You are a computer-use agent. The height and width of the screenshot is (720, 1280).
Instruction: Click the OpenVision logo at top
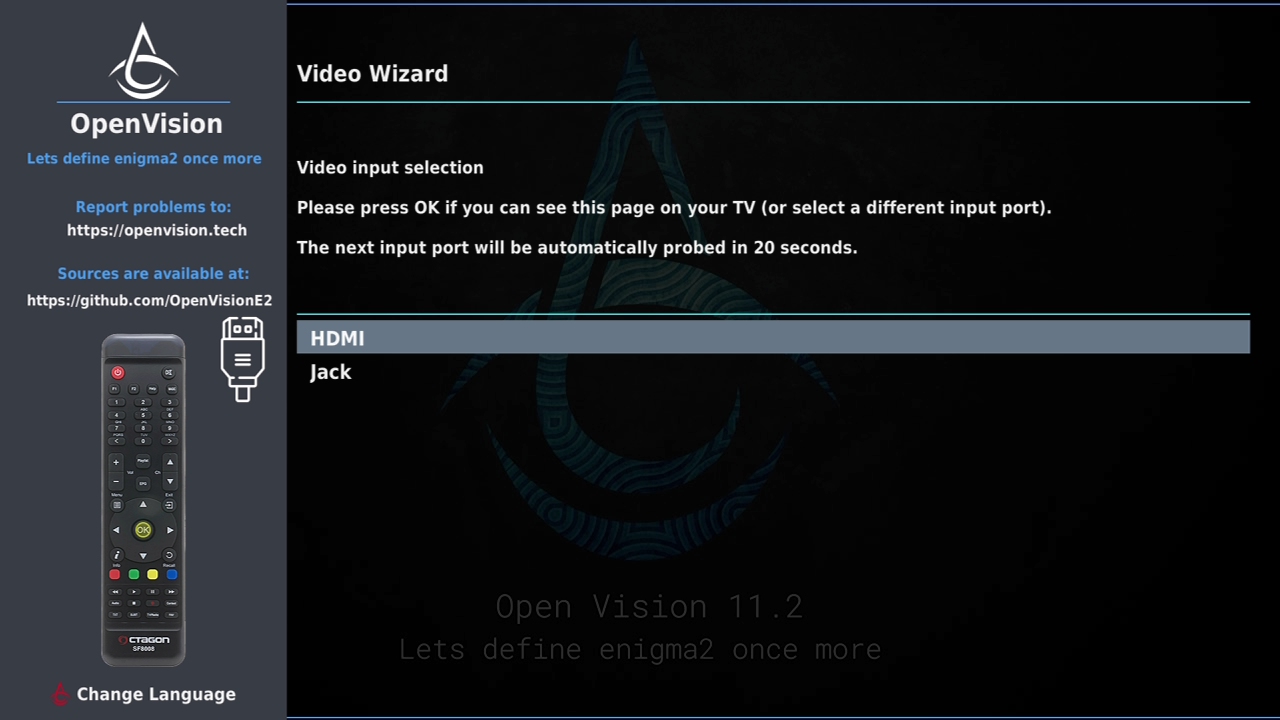[x=143, y=61]
